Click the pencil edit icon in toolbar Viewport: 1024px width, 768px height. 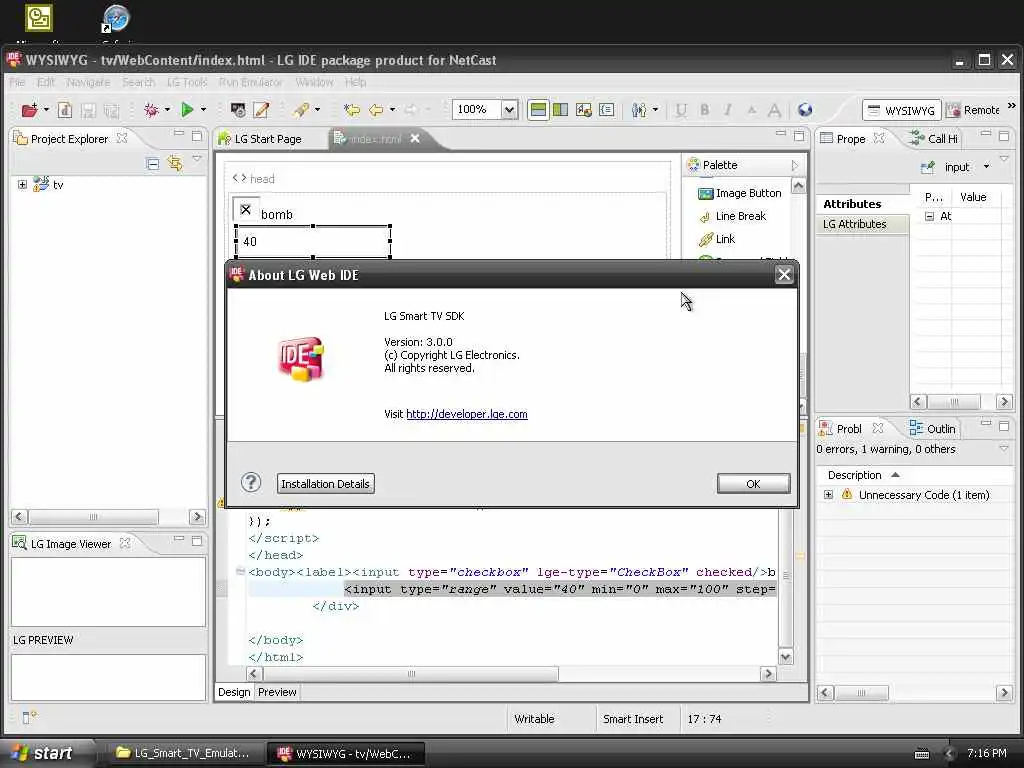tap(261, 110)
